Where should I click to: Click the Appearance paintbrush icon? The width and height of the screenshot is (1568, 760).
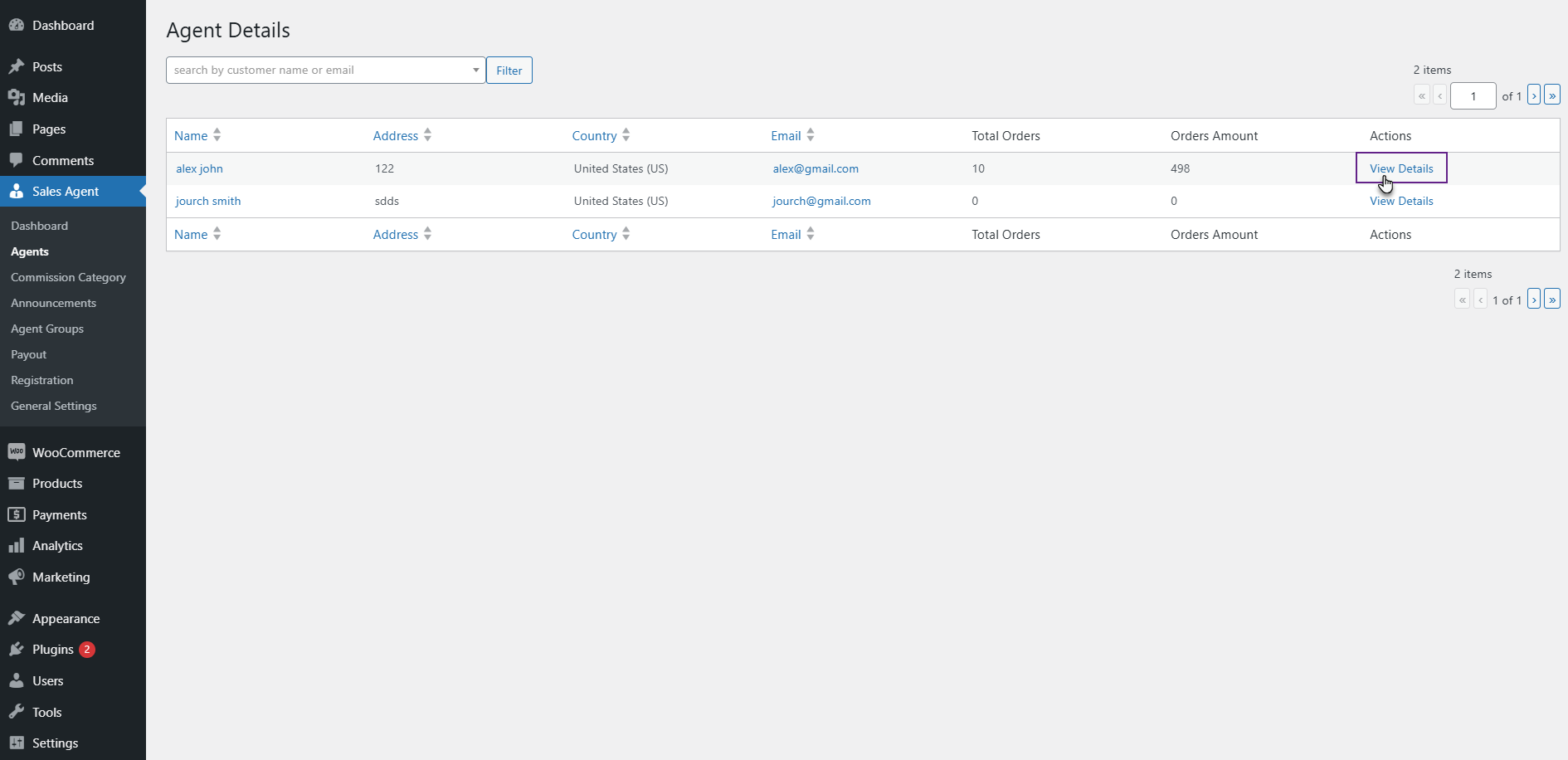pos(17,618)
